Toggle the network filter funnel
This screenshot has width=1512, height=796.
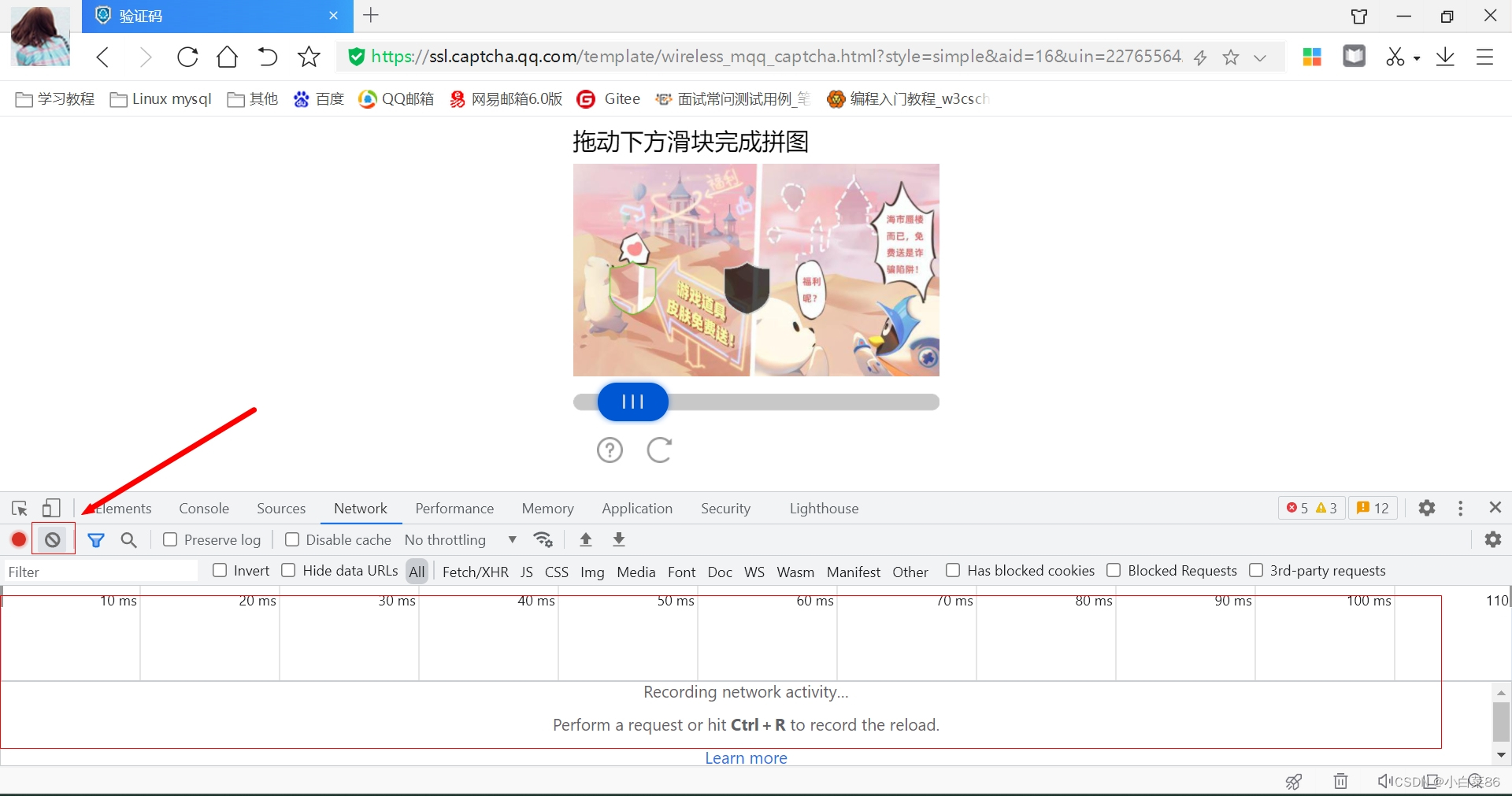point(96,540)
